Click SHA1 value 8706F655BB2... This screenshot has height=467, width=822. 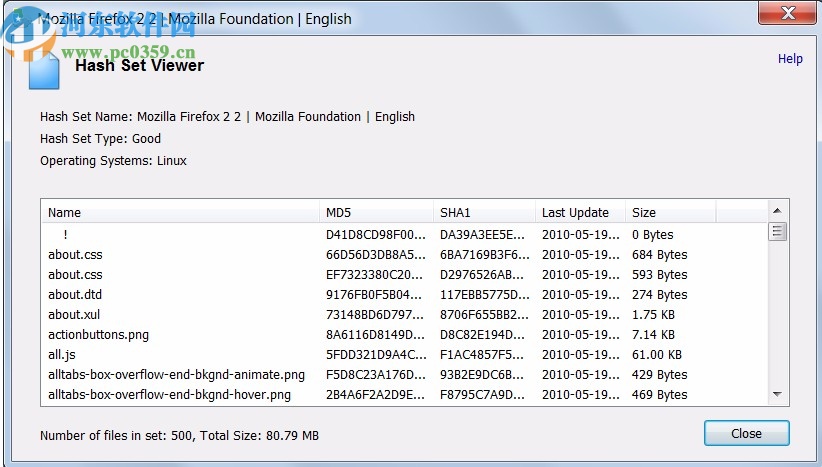click(x=484, y=314)
